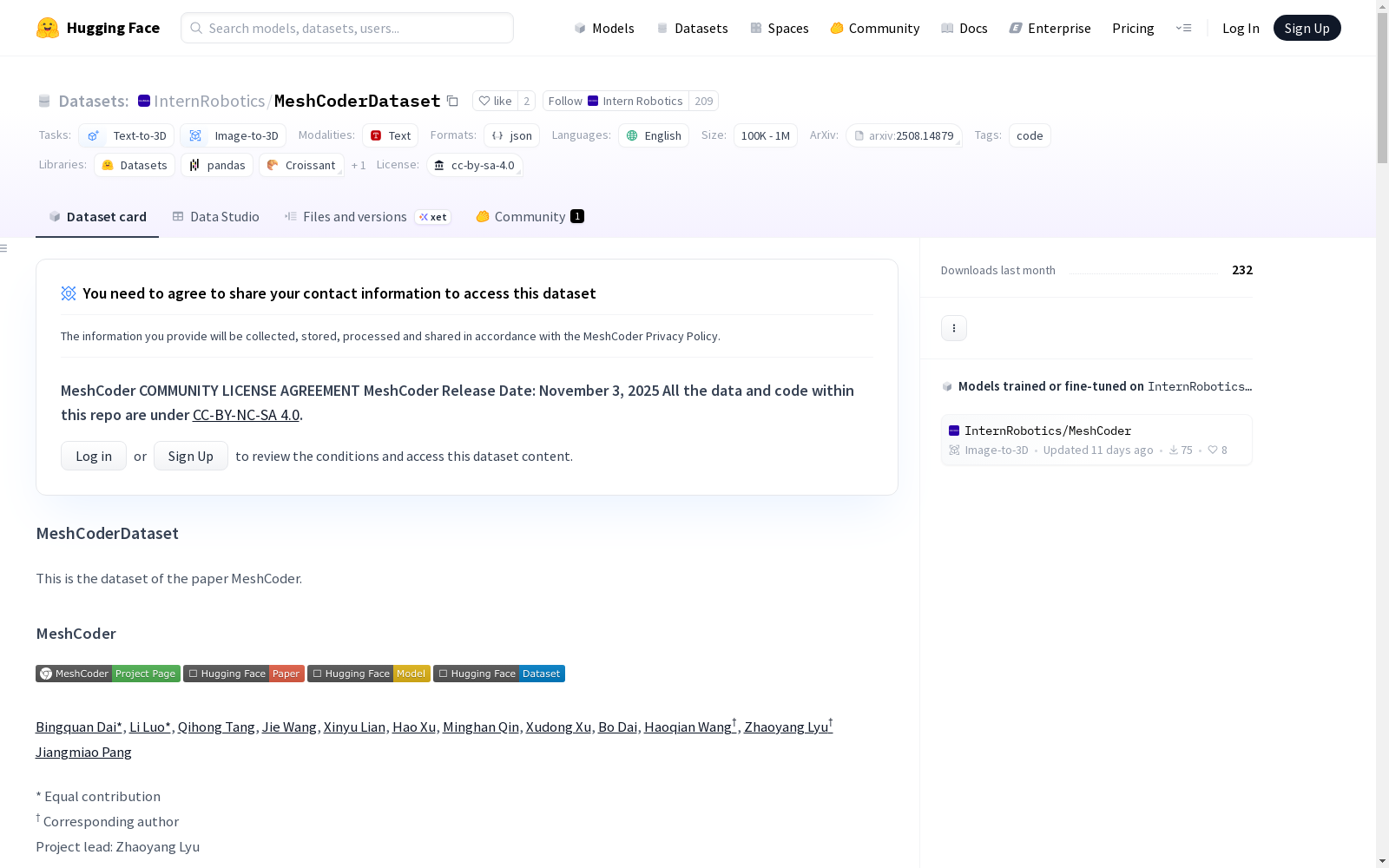Open author link Minghan Qin
This screenshot has height=868, width=1389.
pyautogui.click(x=481, y=727)
